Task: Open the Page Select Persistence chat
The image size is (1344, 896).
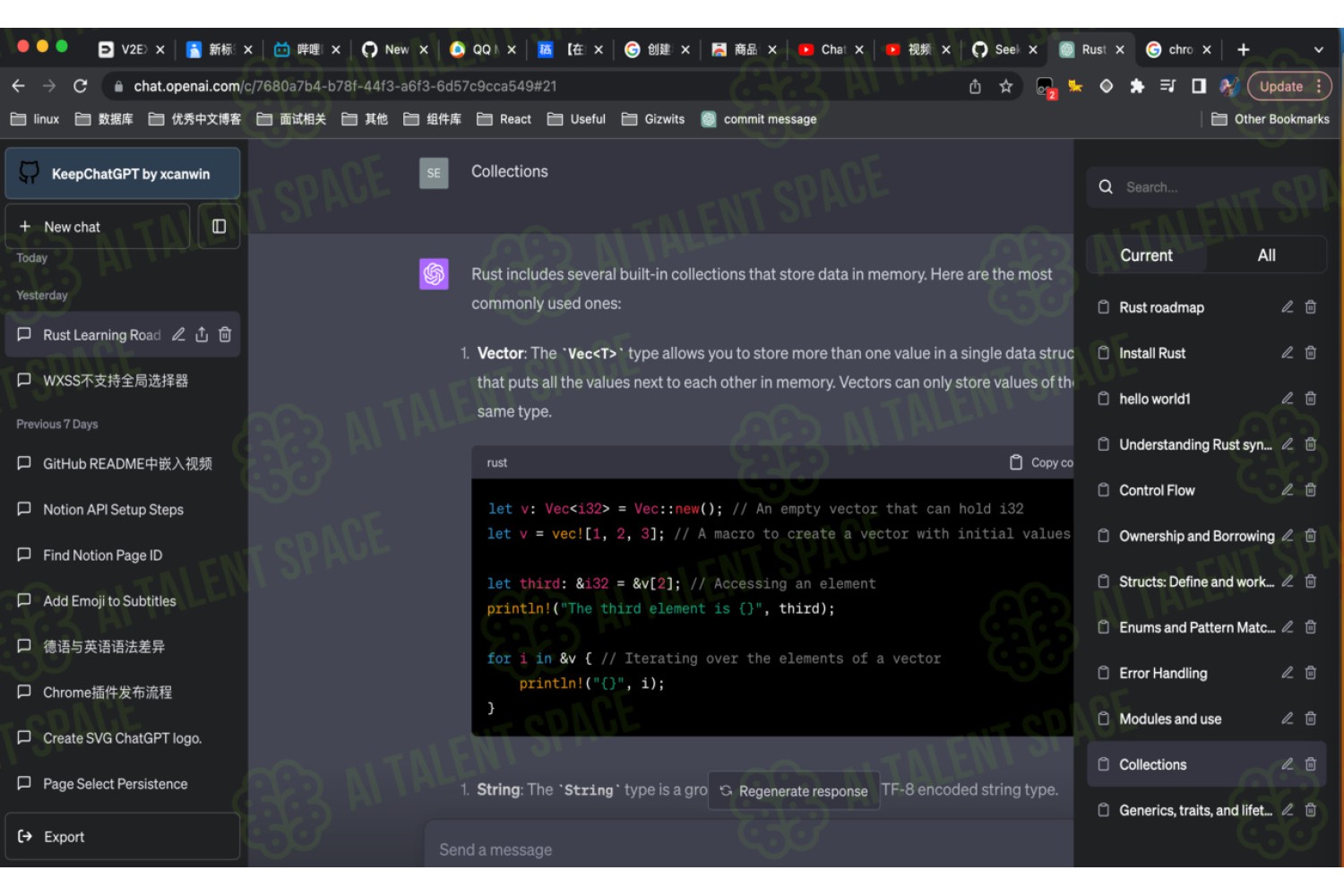Action: (x=123, y=783)
